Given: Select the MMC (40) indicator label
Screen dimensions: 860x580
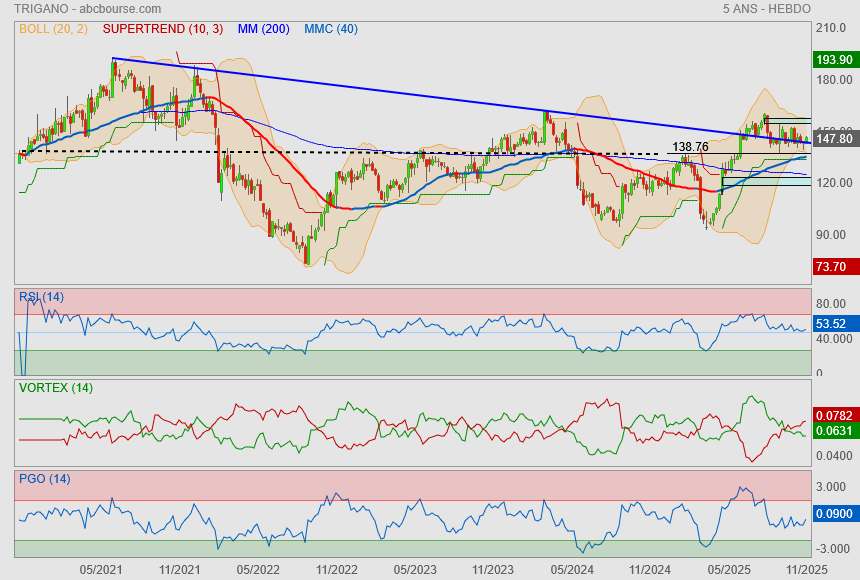Looking at the screenshot, I should point(330,29).
